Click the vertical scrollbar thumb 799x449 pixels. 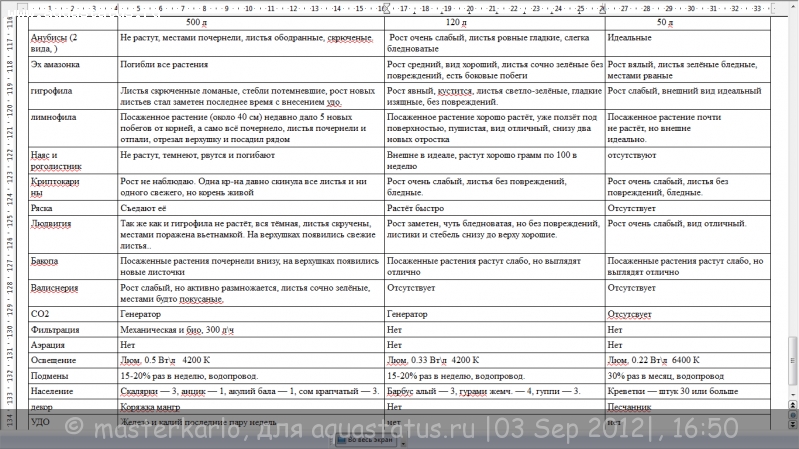[x=792, y=360]
